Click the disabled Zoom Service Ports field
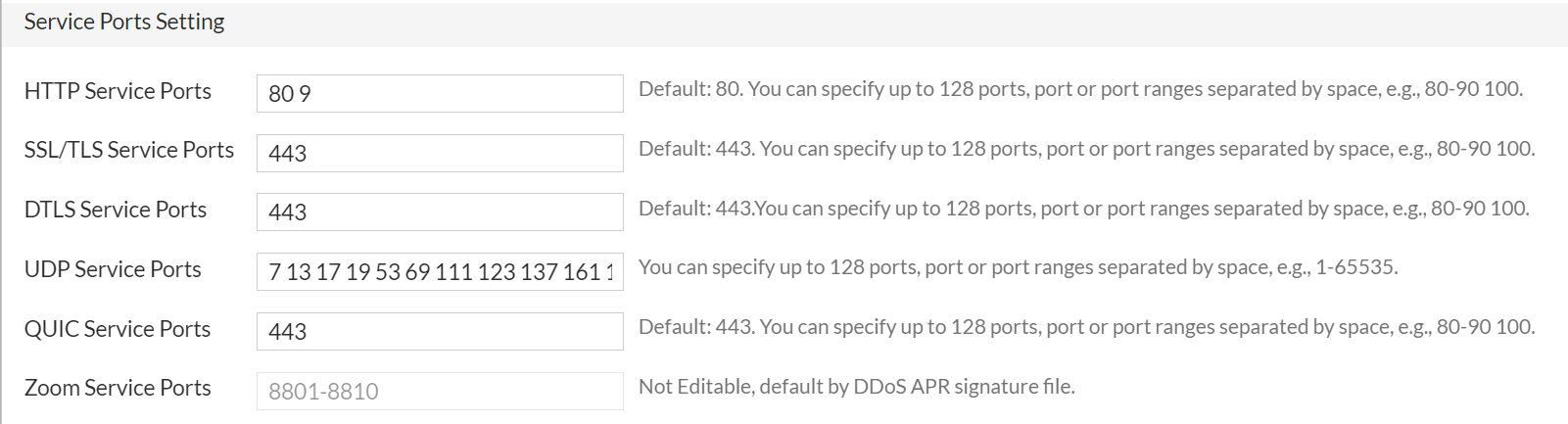Screen dimensions: 1568x424 (439, 391)
